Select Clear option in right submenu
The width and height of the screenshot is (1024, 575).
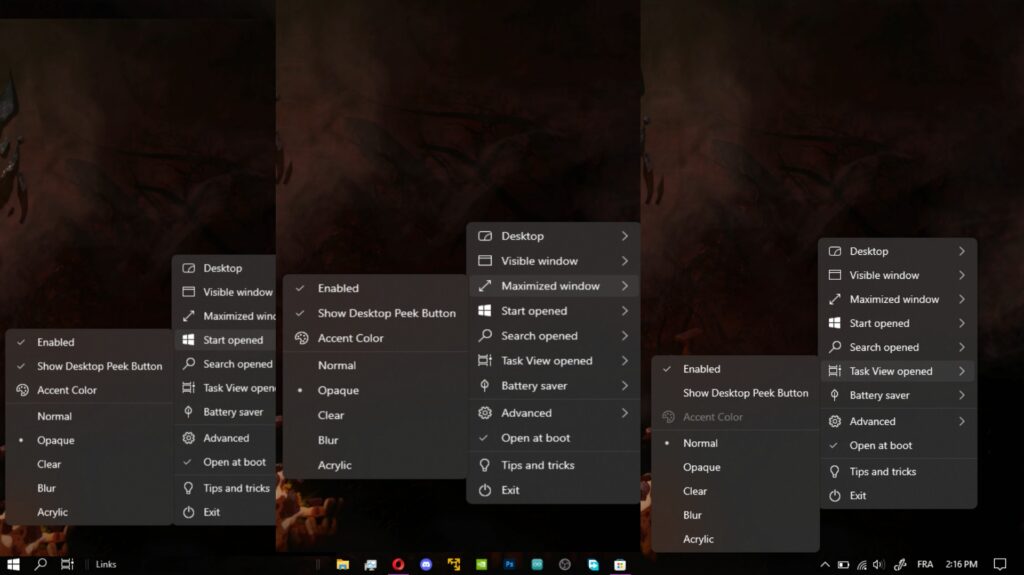pyautogui.click(x=735, y=491)
